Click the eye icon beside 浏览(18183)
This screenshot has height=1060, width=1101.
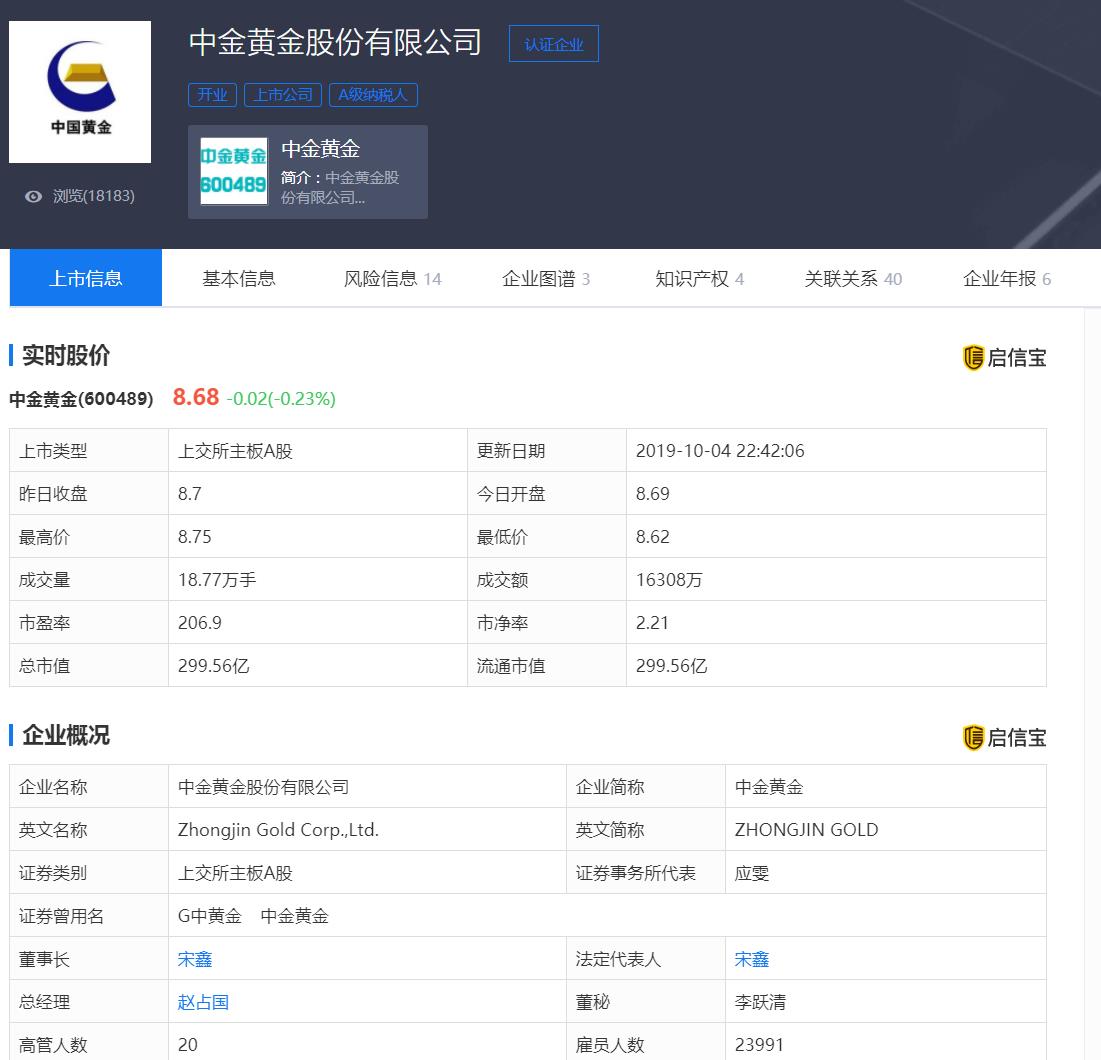click(33, 197)
